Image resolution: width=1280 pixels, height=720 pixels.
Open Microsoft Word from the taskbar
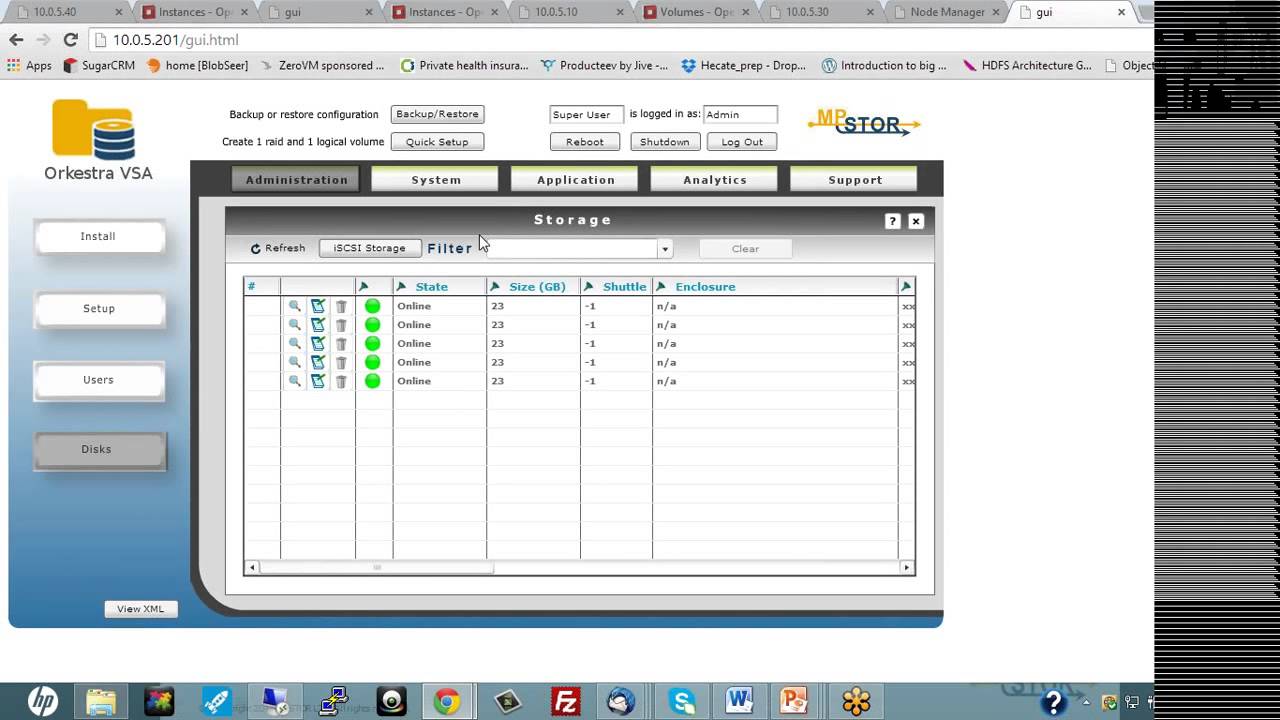(740, 701)
